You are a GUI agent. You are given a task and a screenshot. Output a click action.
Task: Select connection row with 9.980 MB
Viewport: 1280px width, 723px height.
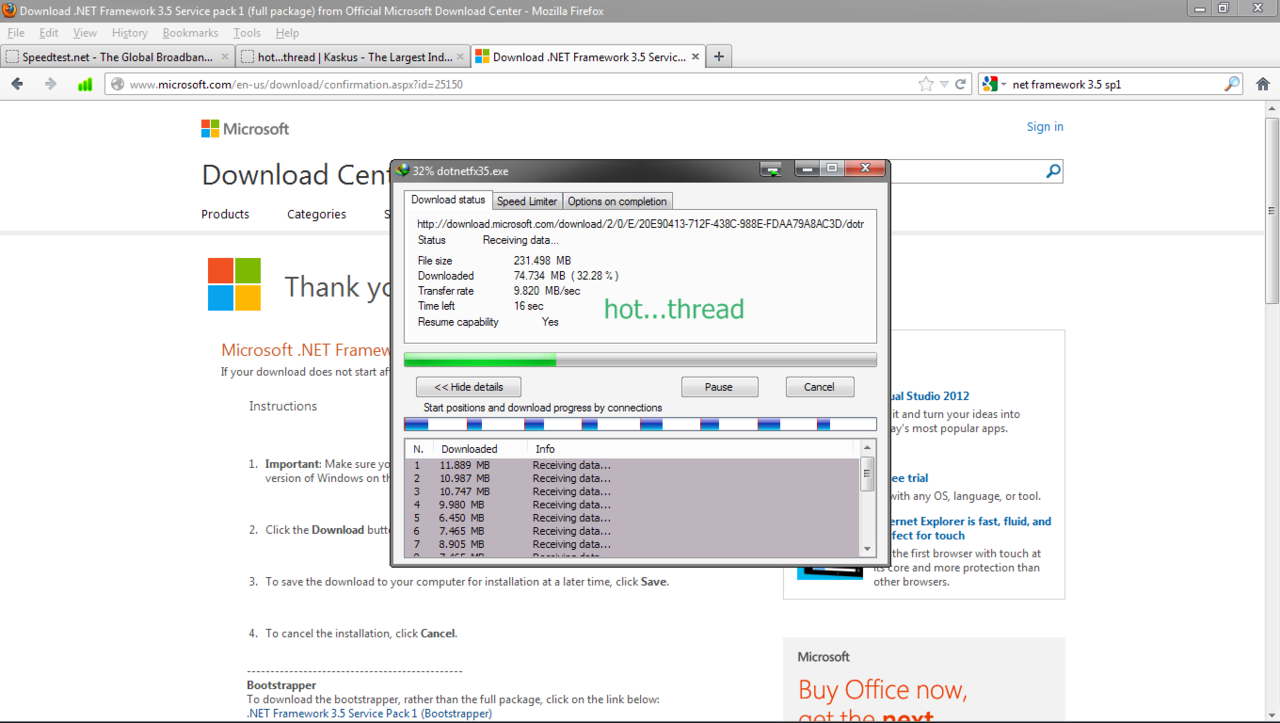[632, 504]
